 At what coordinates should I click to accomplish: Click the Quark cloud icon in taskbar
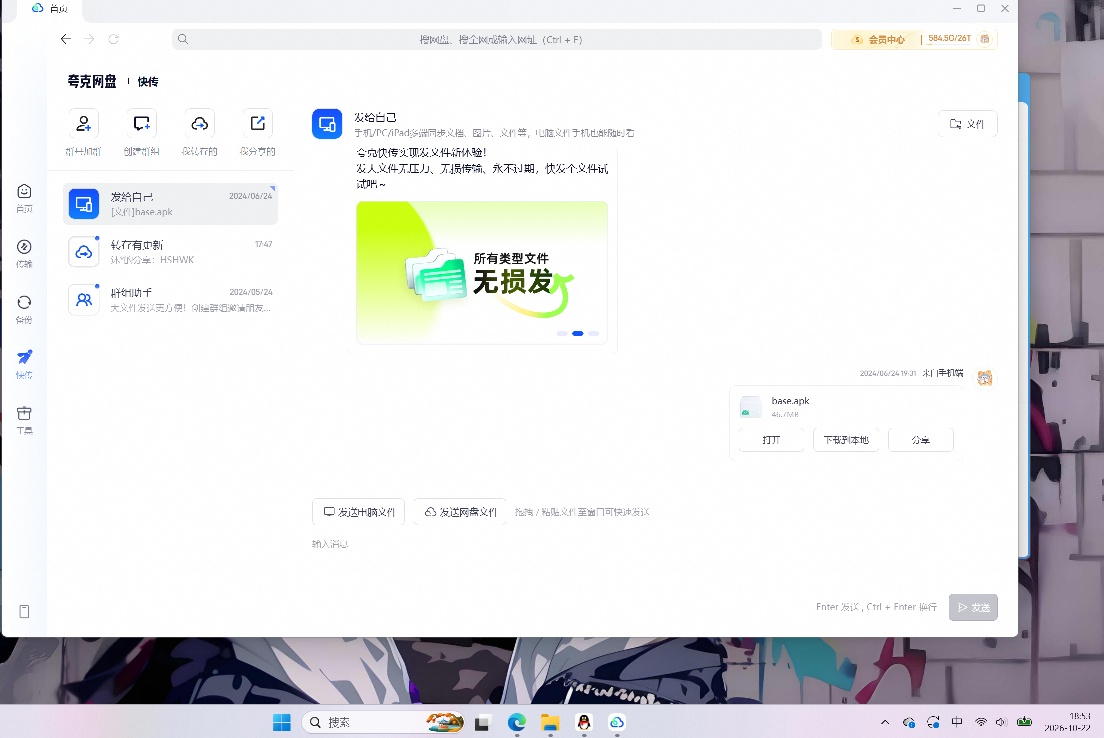[x=617, y=723]
